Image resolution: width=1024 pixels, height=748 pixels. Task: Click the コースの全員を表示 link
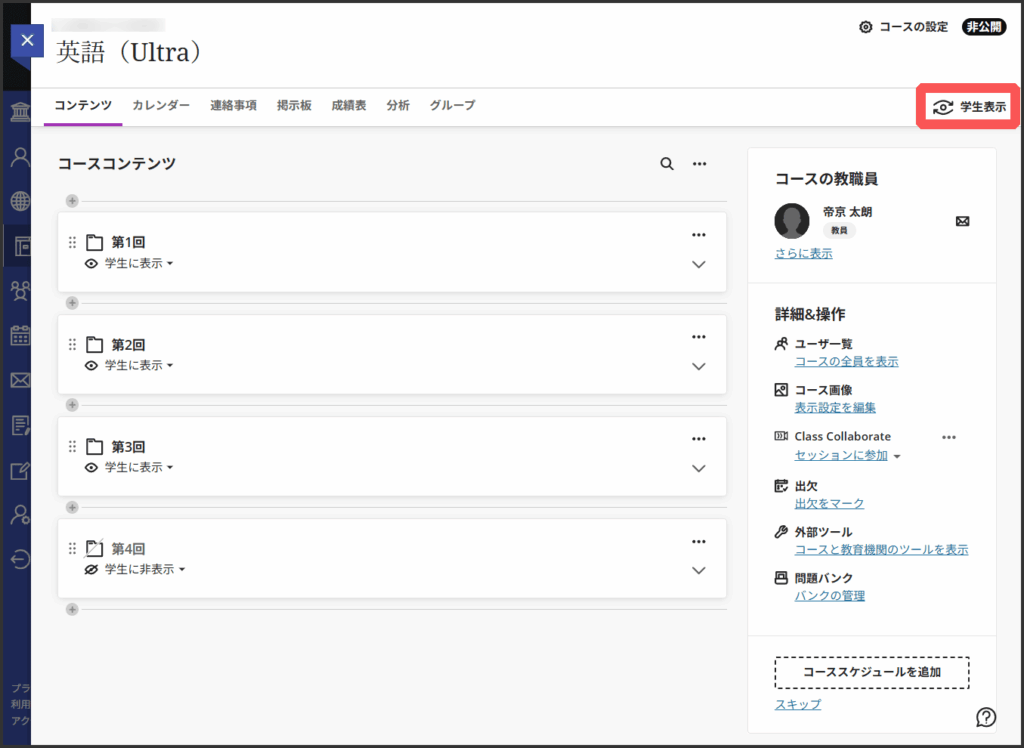point(846,361)
